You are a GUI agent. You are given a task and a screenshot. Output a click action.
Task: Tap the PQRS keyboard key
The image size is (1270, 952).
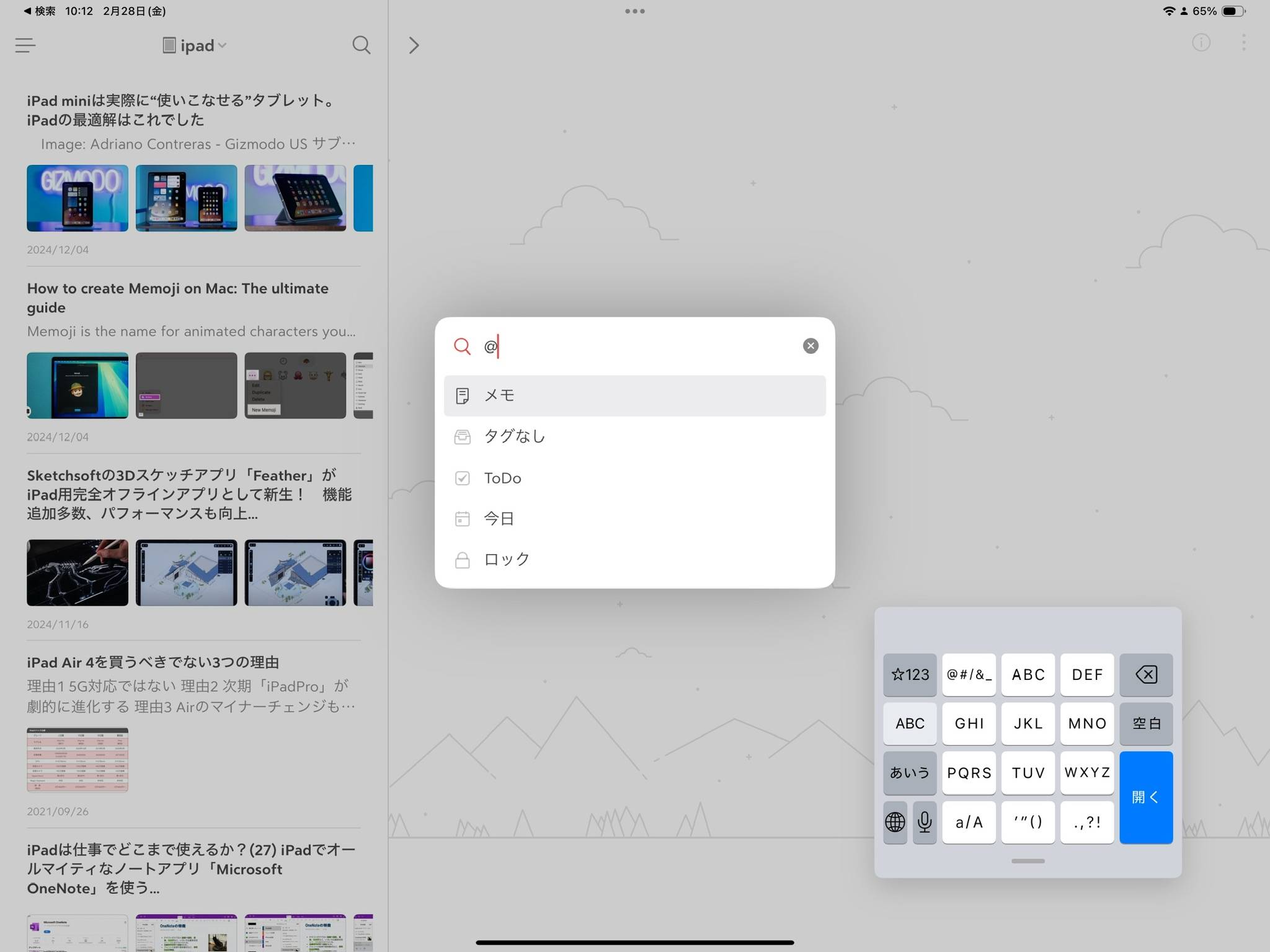[x=969, y=773]
